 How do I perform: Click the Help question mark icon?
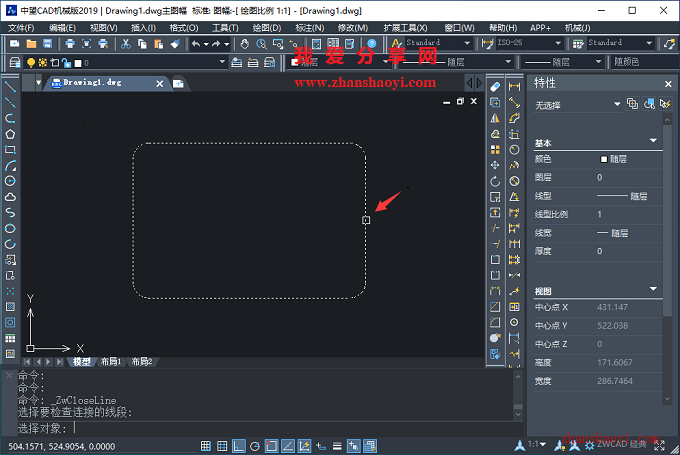point(372,44)
